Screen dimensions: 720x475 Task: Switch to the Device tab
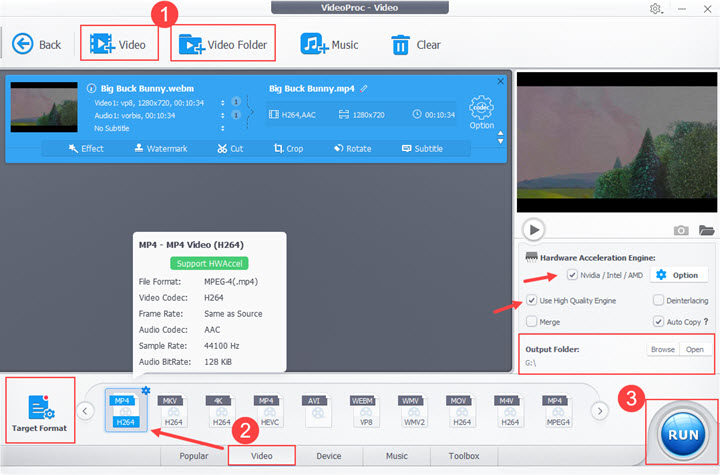coord(329,456)
